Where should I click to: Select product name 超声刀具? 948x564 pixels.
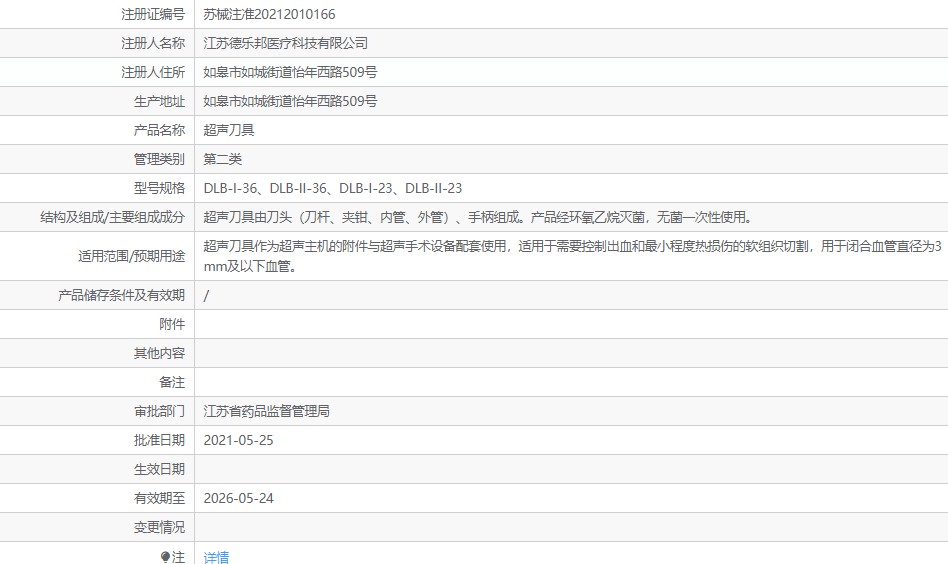click(x=229, y=131)
